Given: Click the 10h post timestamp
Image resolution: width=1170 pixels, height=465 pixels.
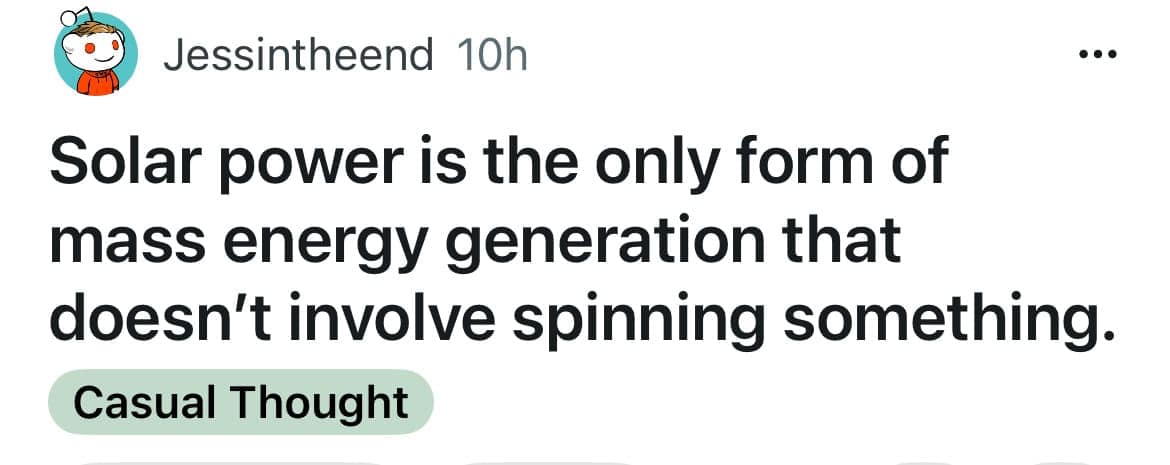Looking at the screenshot, I should coord(490,57).
